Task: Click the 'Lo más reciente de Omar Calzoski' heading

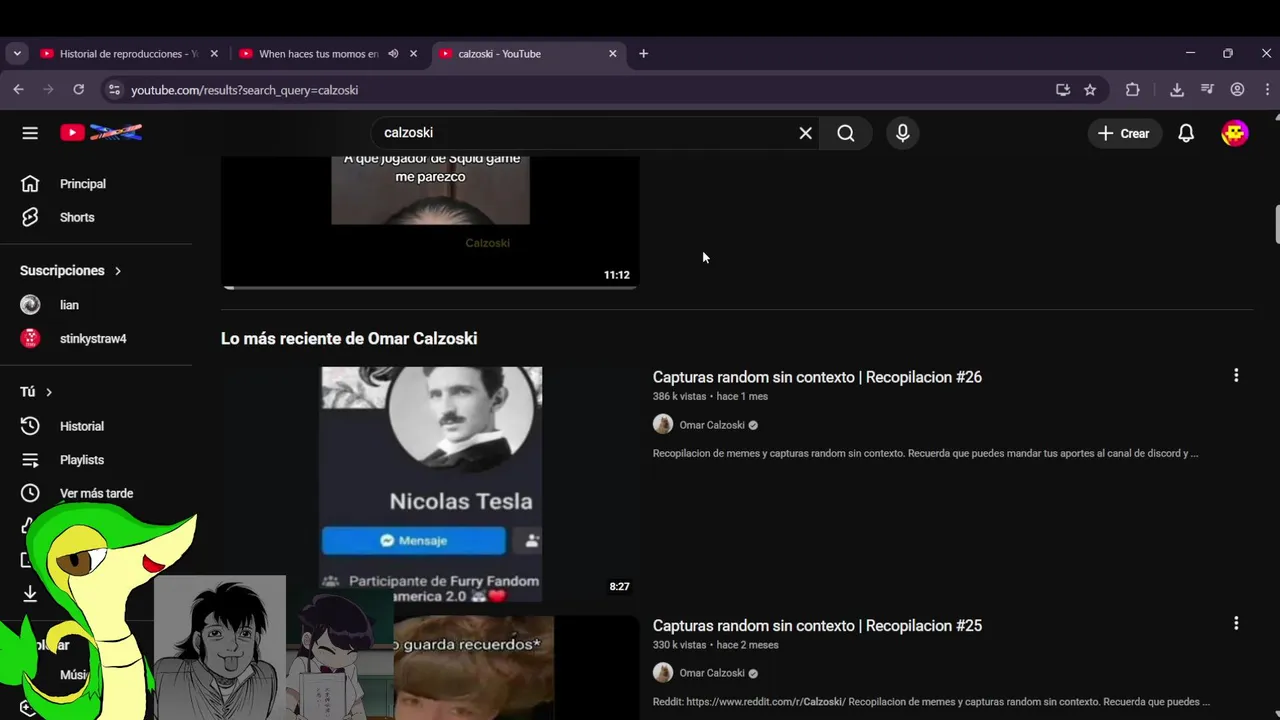Action: (349, 339)
